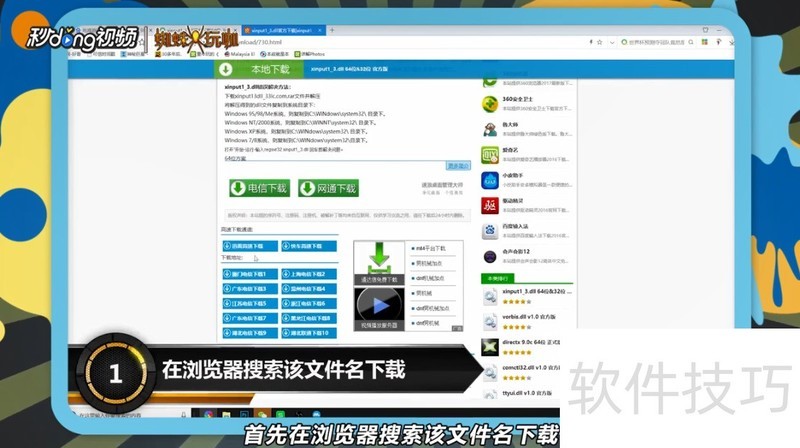Screen dimensions: 800x448
Task: Click the browser search box
Action: coord(657,42)
